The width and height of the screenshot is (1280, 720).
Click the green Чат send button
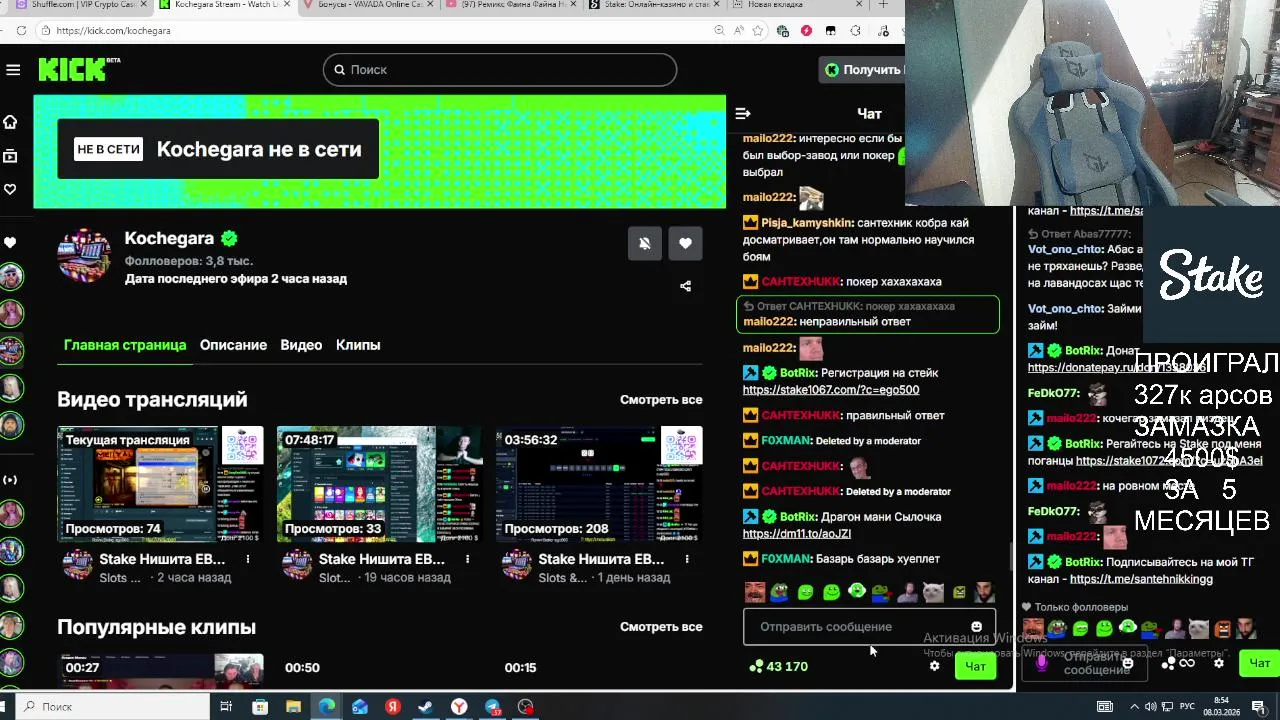[975, 666]
